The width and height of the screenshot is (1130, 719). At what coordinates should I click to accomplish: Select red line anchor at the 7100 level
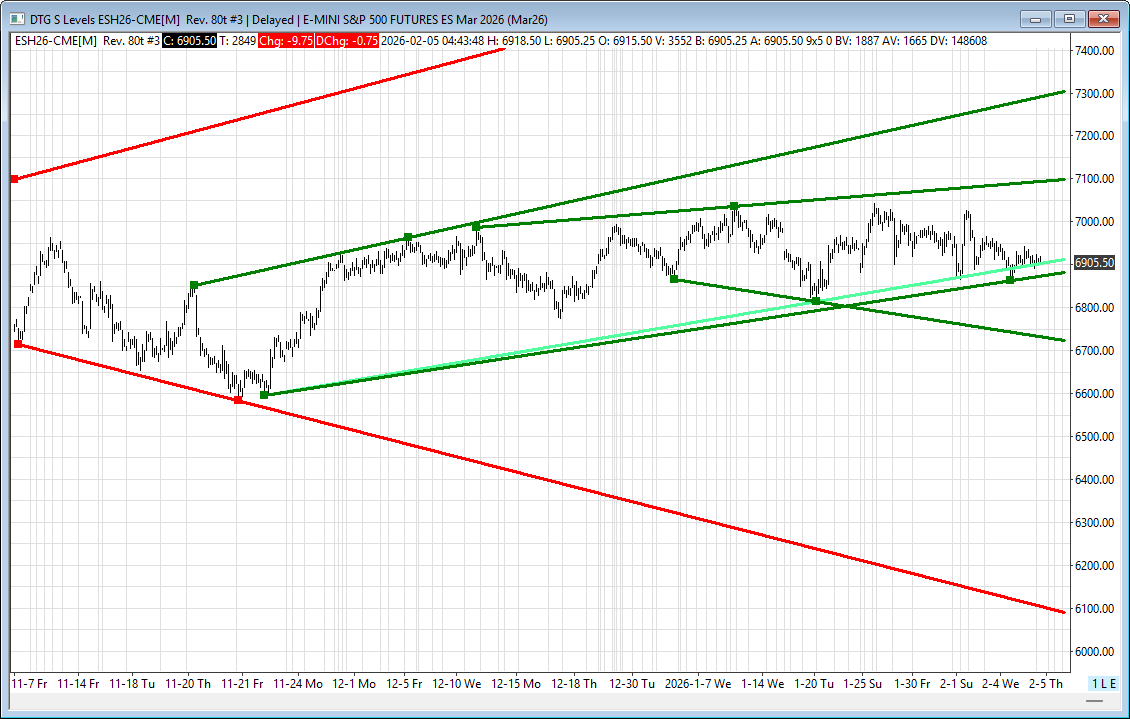[14, 179]
